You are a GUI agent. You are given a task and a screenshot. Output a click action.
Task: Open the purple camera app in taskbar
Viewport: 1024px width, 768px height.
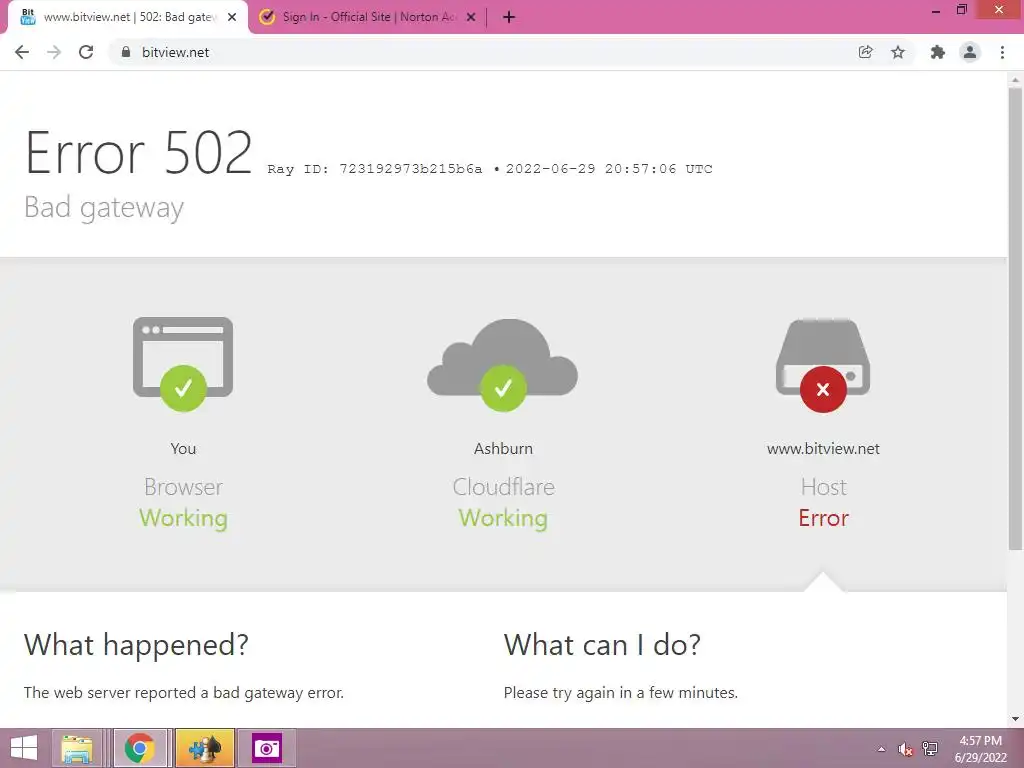(266, 748)
